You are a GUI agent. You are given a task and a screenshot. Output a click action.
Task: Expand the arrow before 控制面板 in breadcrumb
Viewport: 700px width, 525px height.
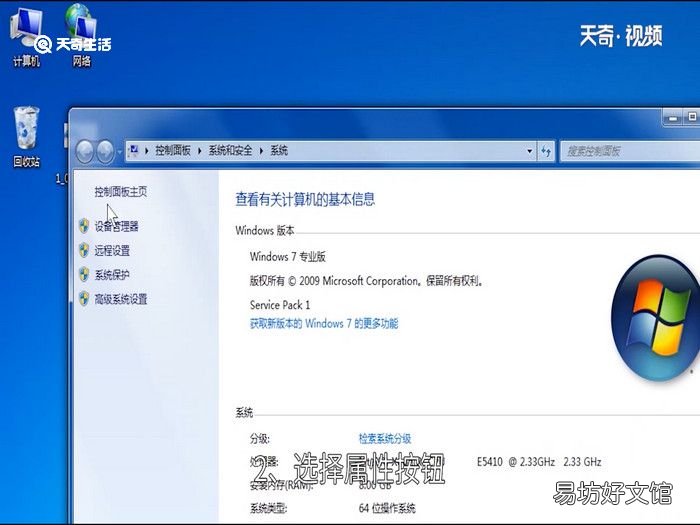point(147,151)
